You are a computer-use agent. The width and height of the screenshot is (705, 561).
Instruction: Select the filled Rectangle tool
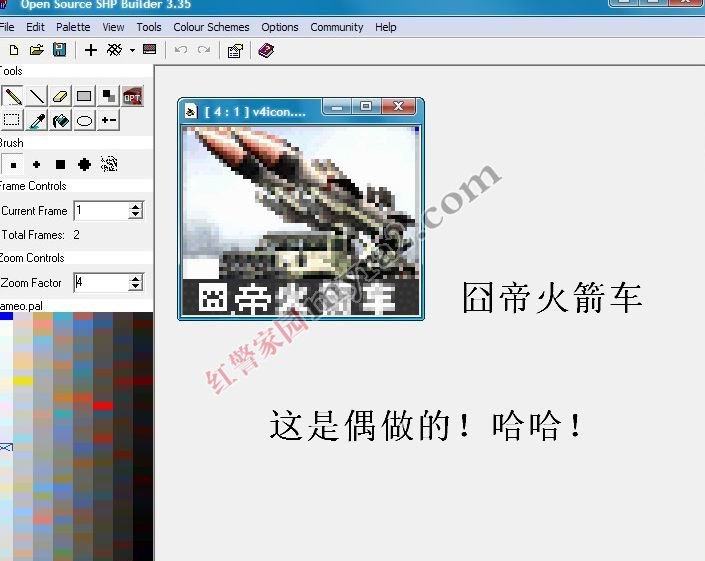pos(84,96)
